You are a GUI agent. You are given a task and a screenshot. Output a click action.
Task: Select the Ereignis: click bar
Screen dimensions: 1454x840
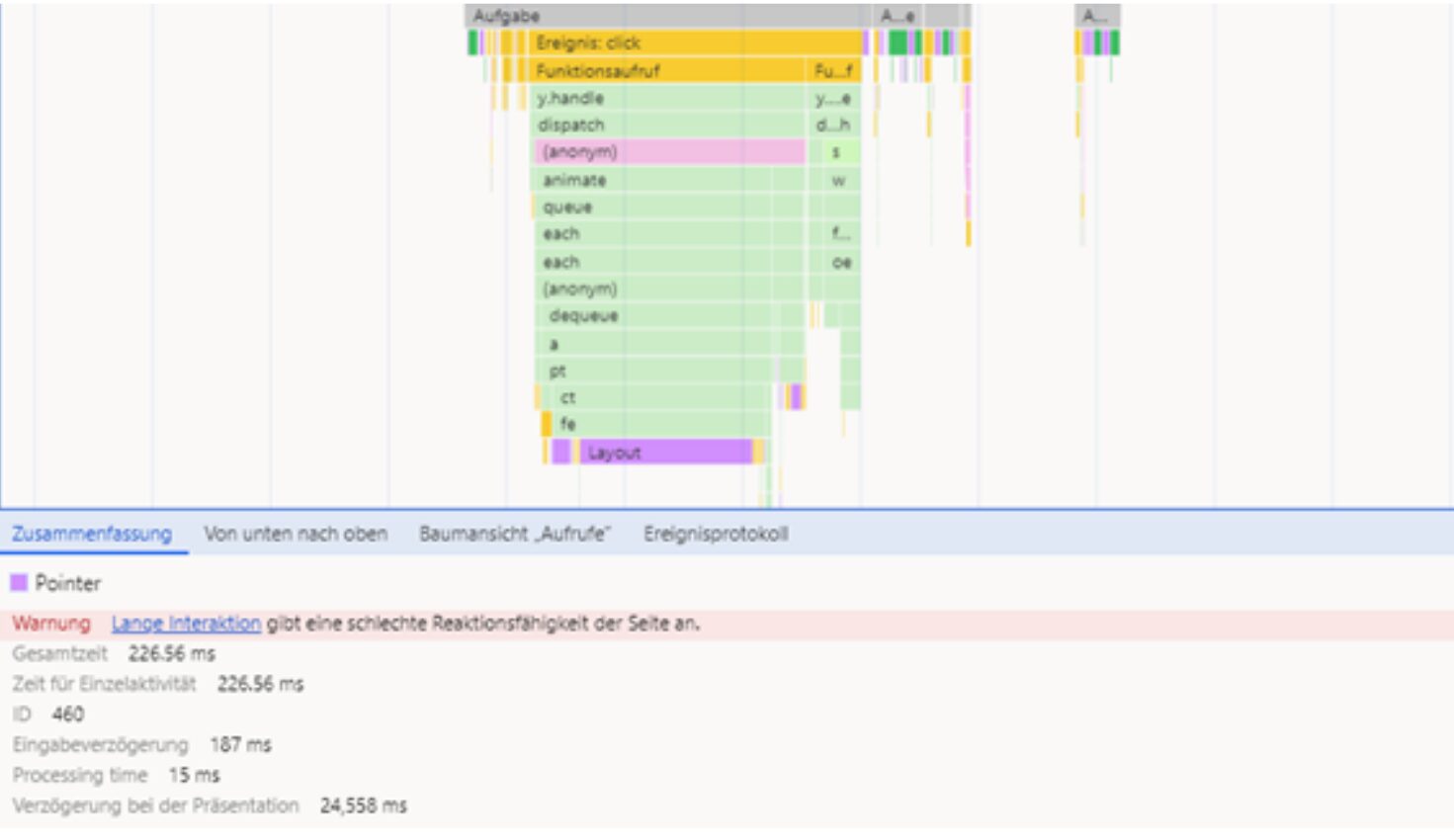pyautogui.click(x=697, y=42)
